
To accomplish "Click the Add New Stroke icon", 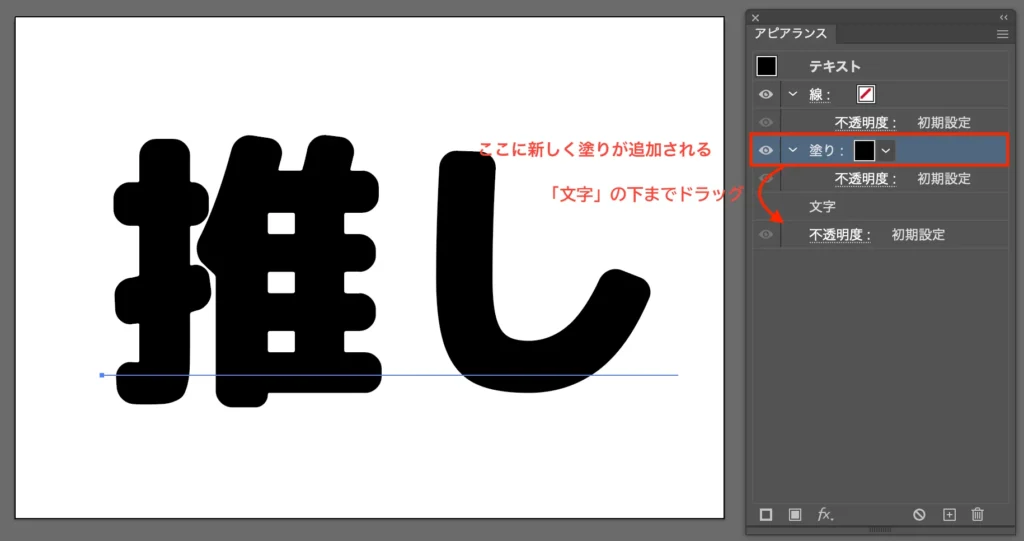I will coord(766,515).
